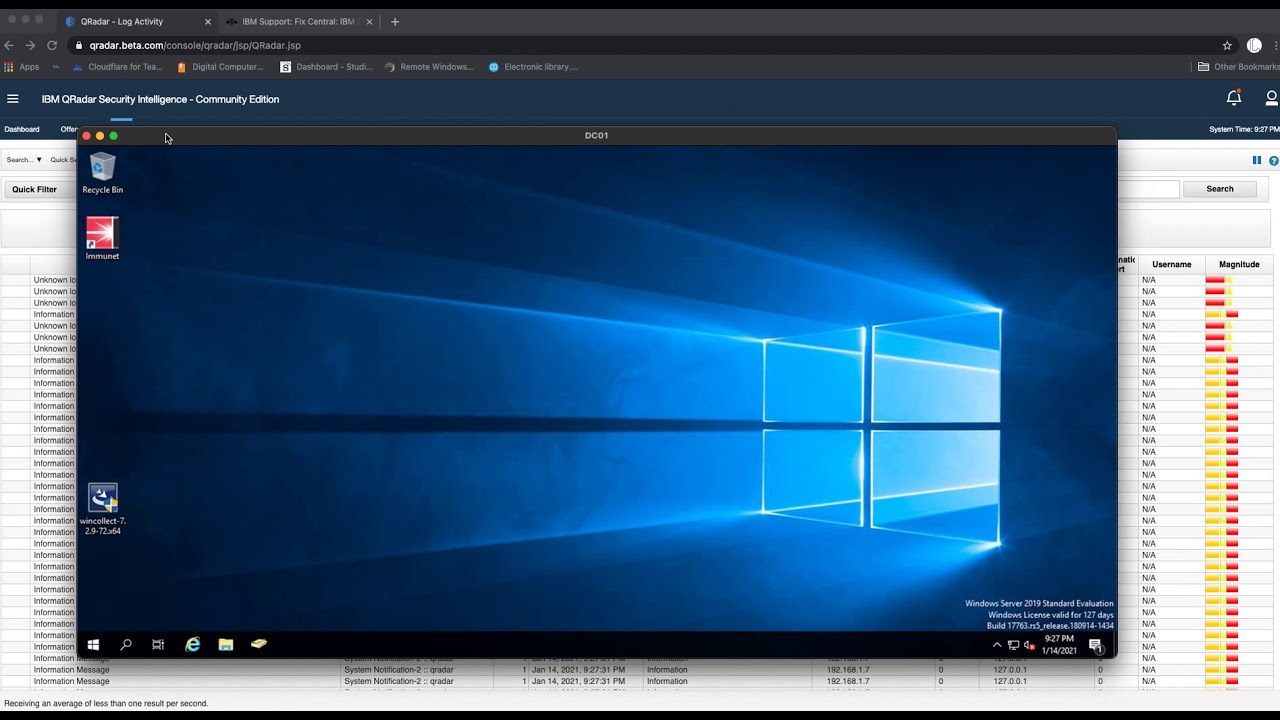Click the network tray icon
Screen dimensions: 1280x720
point(1013,645)
